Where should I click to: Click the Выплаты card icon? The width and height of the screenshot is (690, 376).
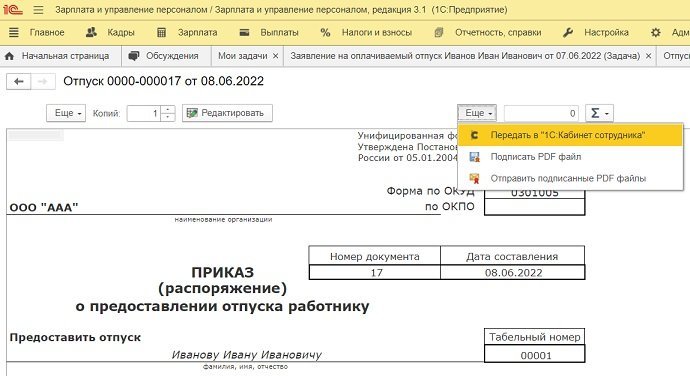coord(244,33)
